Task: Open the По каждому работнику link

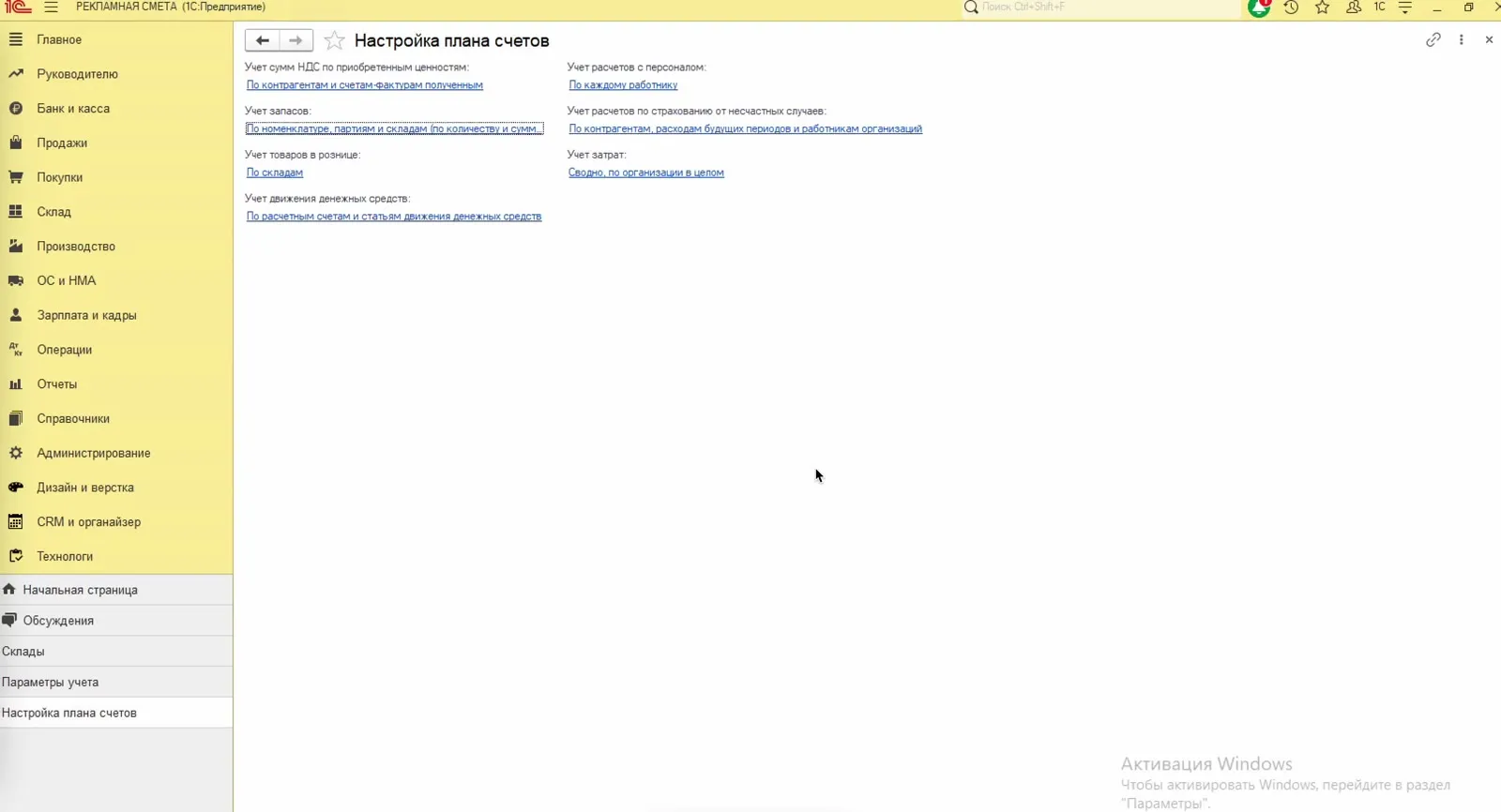Action: click(x=623, y=85)
